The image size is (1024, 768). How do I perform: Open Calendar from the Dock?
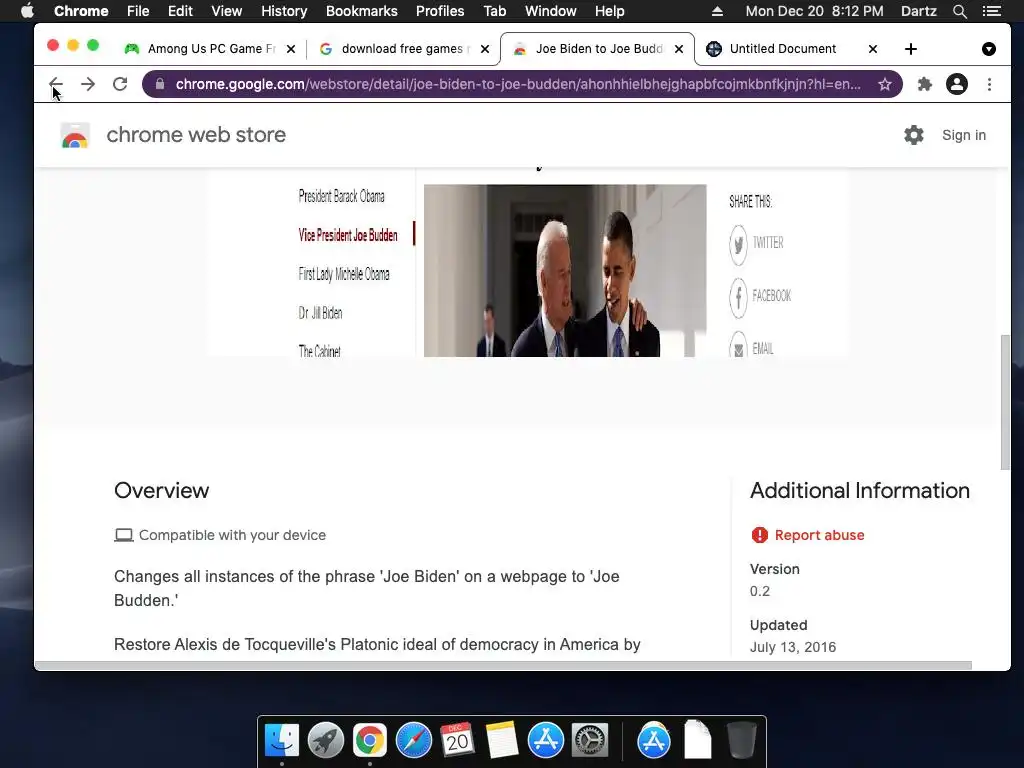pyautogui.click(x=457, y=741)
